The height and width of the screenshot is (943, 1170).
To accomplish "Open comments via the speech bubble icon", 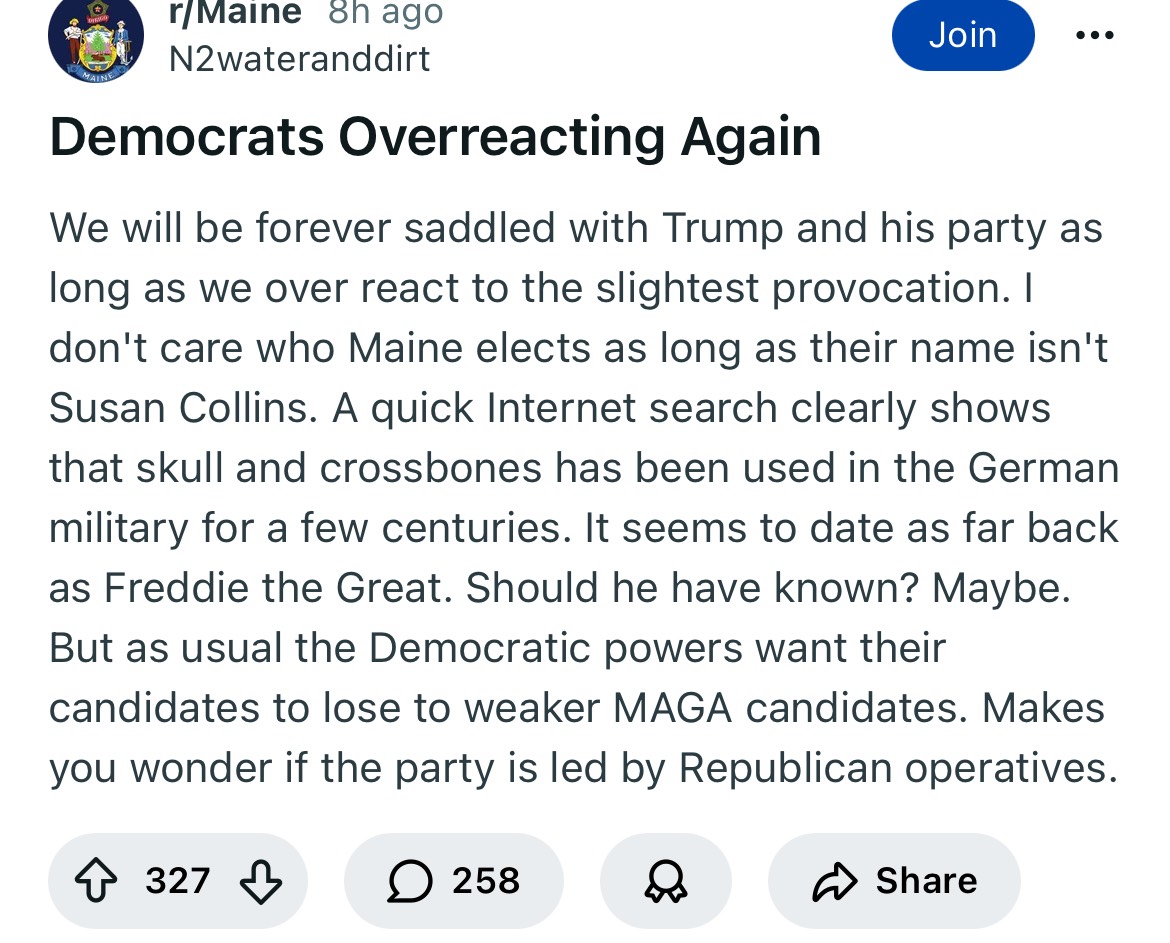I will [410, 881].
